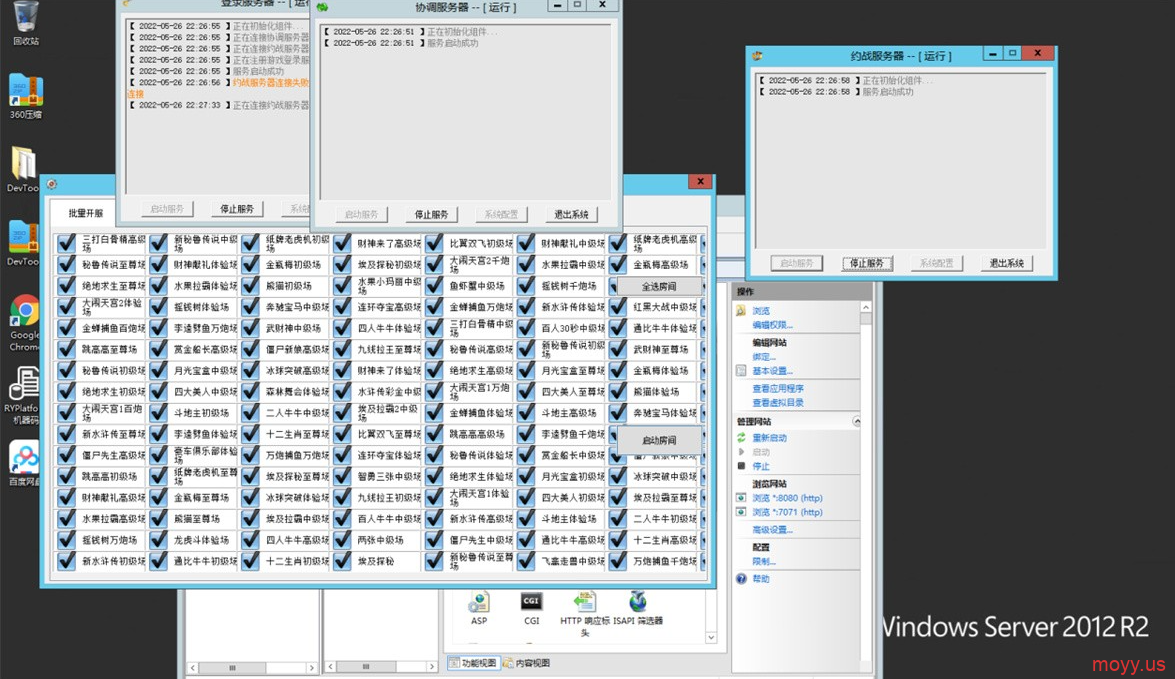Open the 查看应用程序 link

pyautogui.click(x=778, y=388)
